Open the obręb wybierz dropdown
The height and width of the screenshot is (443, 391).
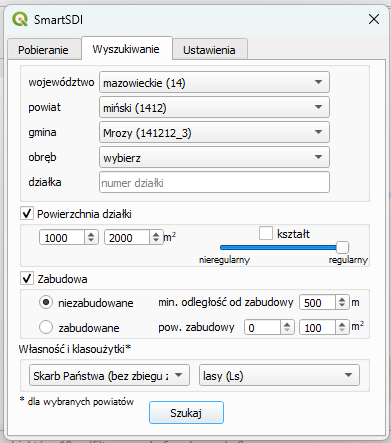click(x=214, y=157)
